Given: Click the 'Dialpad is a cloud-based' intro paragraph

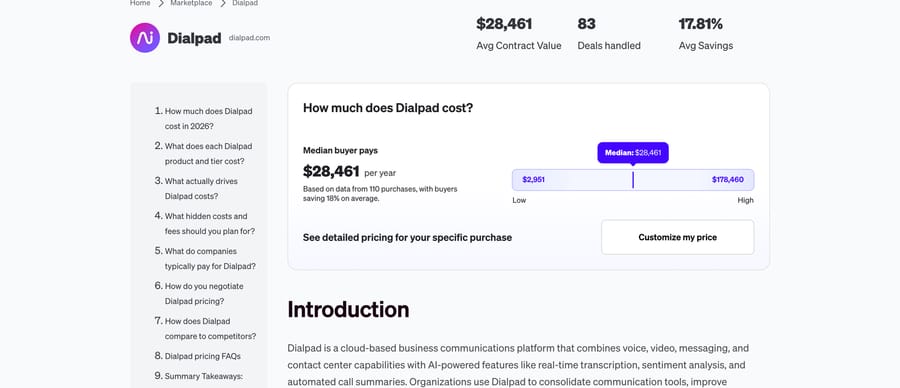Looking at the screenshot, I should [x=518, y=365].
